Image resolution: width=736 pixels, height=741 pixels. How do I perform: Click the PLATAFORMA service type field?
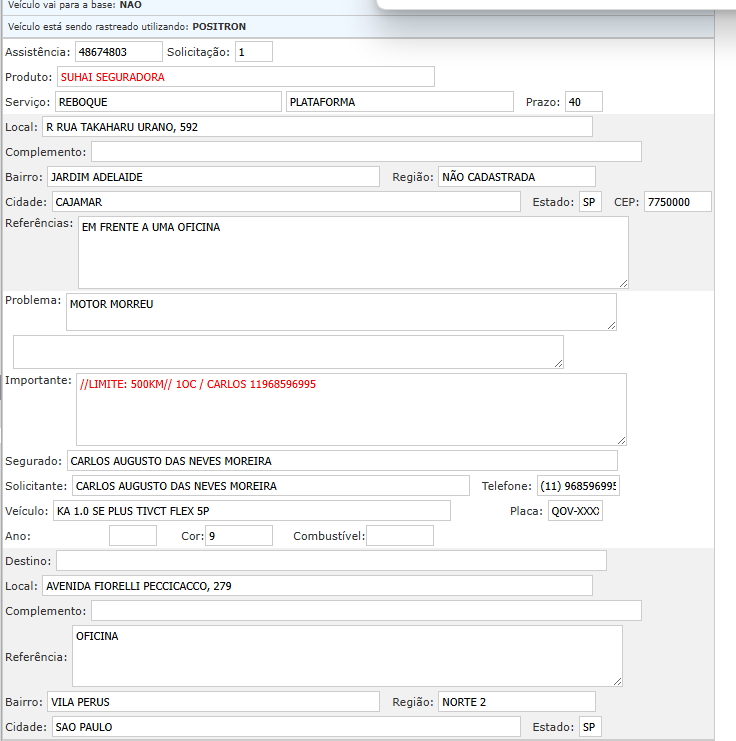click(x=398, y=102)
